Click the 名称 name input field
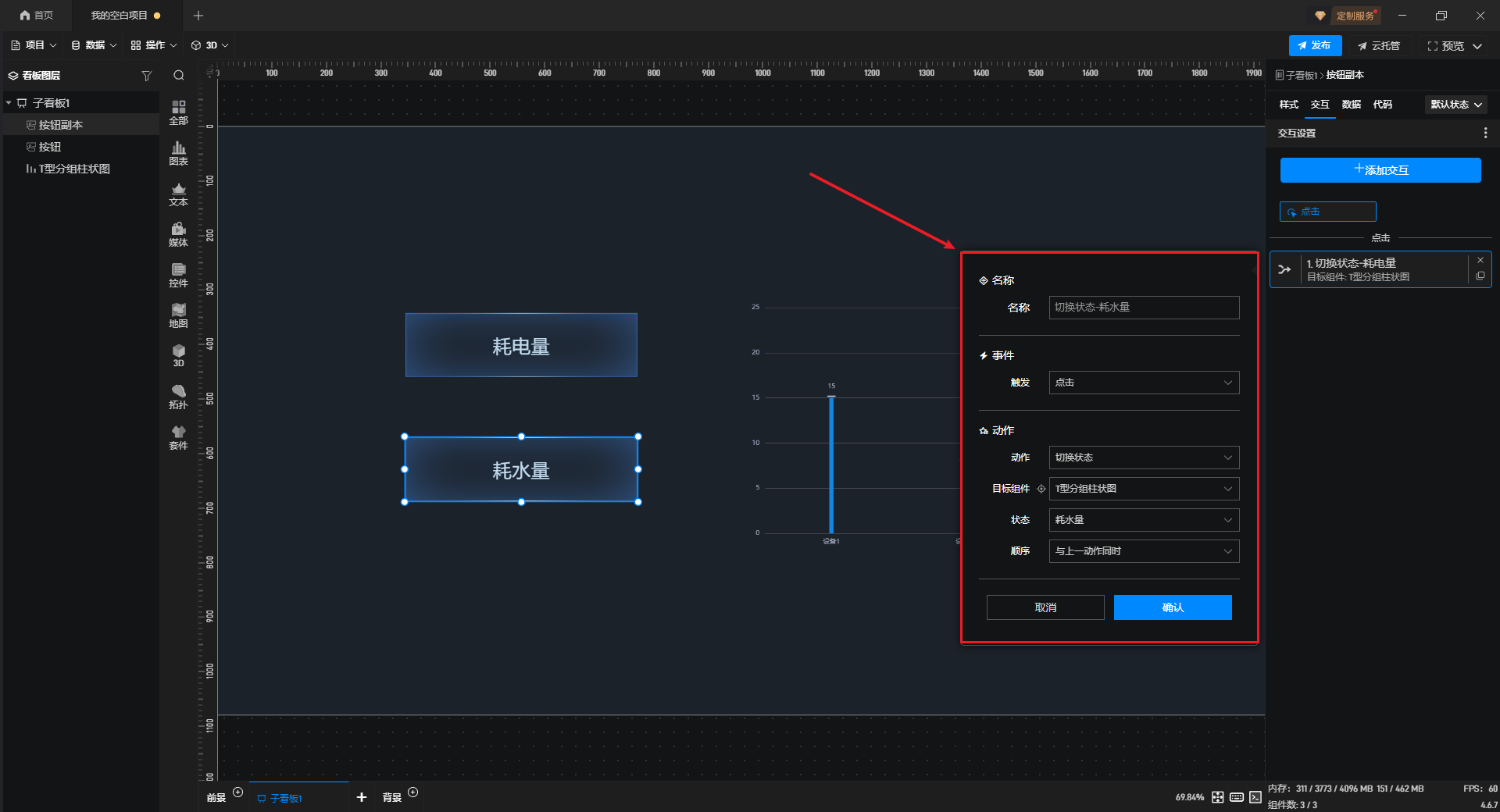Image resolution: width=1500 pixels, height=812 pixels. click(1144, 308)
